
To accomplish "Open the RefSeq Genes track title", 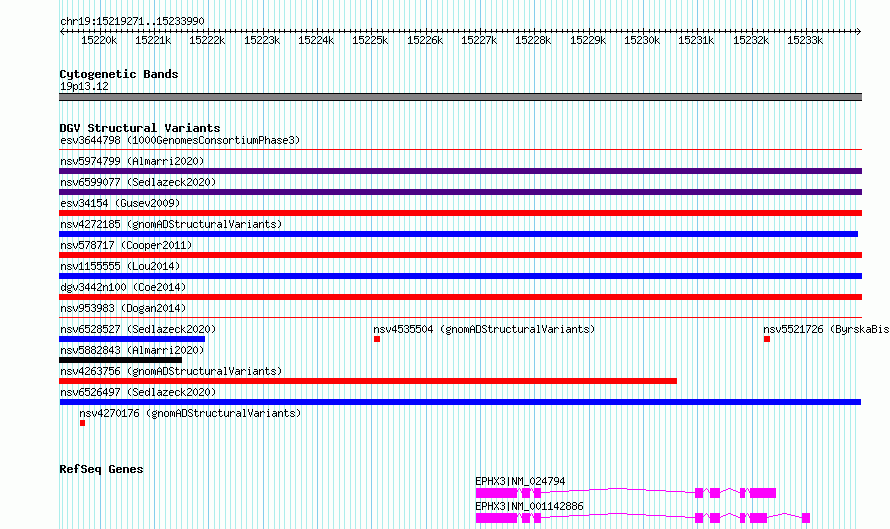I will click(101, 469).
